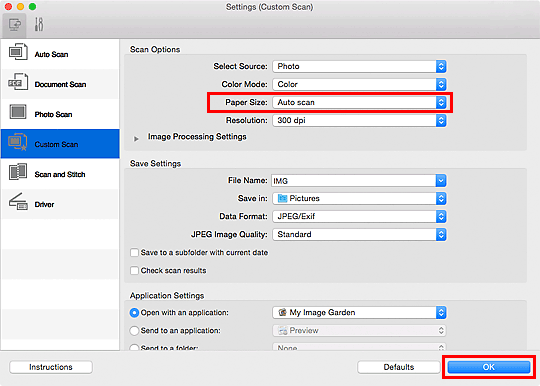Click the File Name IMG field

(354, 181)
